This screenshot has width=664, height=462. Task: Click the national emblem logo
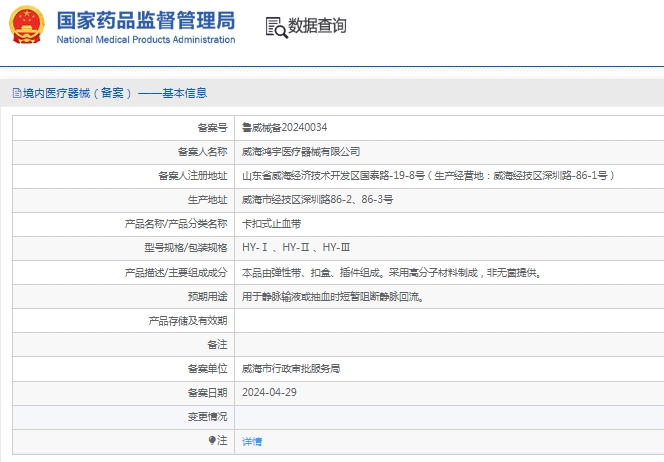(26, 25)
